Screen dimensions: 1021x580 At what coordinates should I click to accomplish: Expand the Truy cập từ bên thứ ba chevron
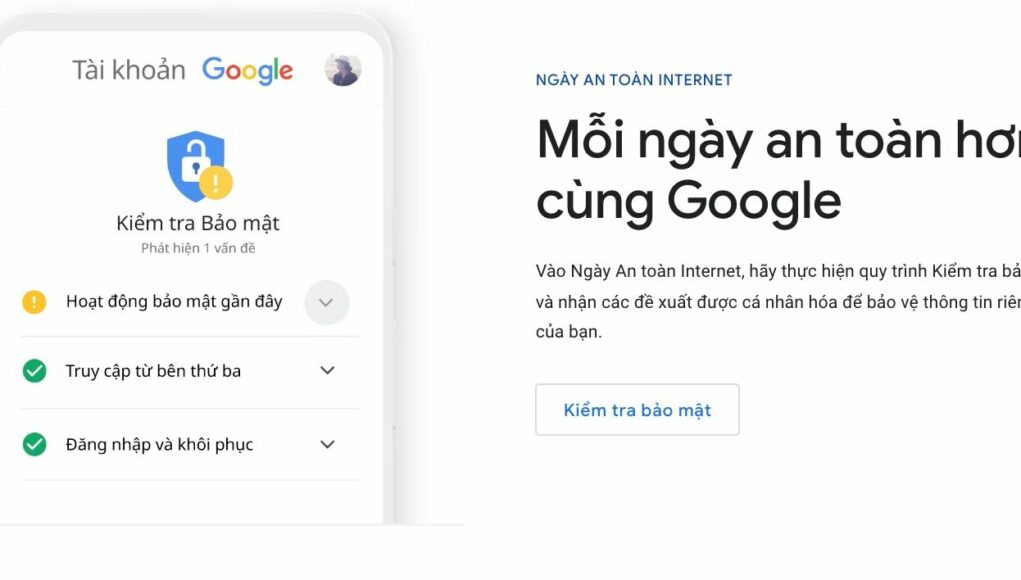point(328,370)
